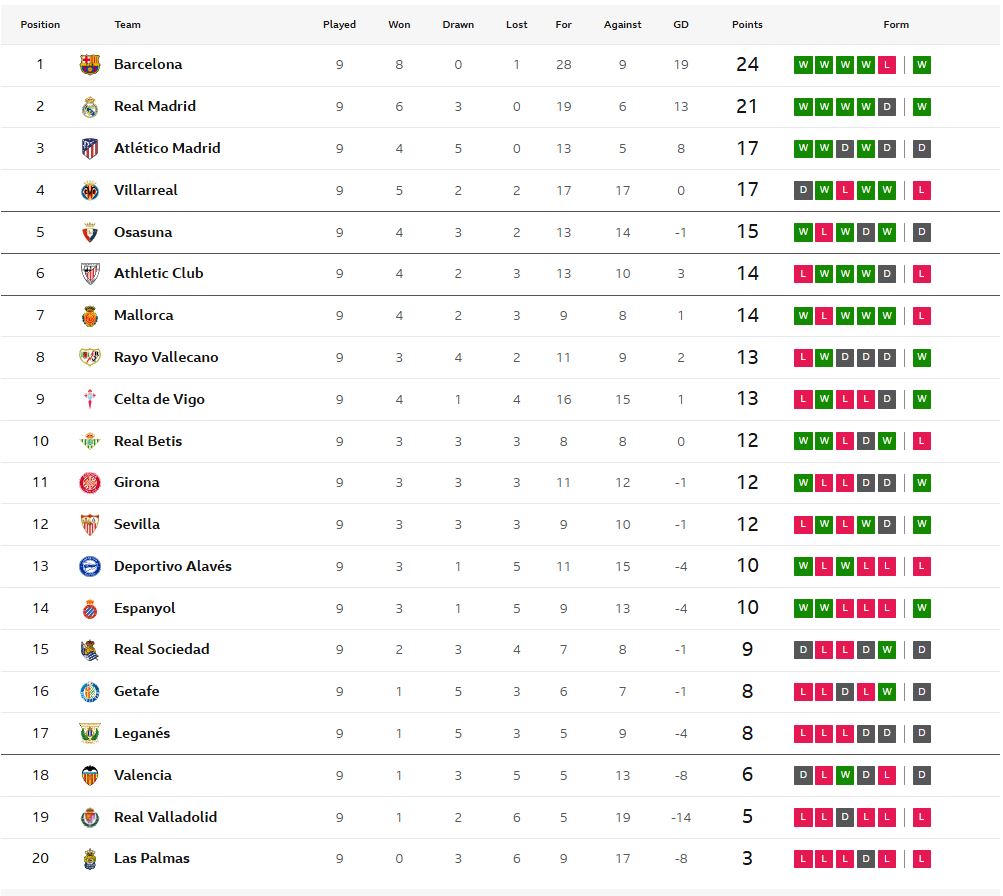Click the Villarreal yellow crest icon
The height and width of the screenshot is (896, 1003).
pyautogui.click(x=90, y=191)
